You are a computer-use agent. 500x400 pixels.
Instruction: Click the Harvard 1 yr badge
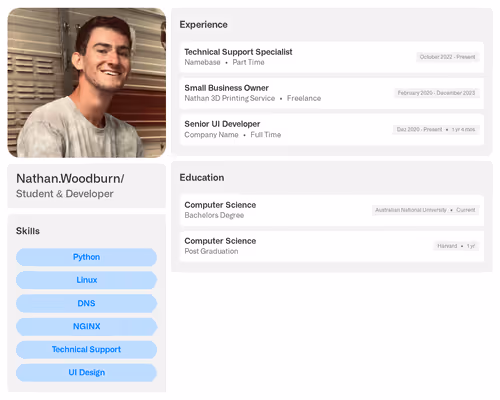456,246
